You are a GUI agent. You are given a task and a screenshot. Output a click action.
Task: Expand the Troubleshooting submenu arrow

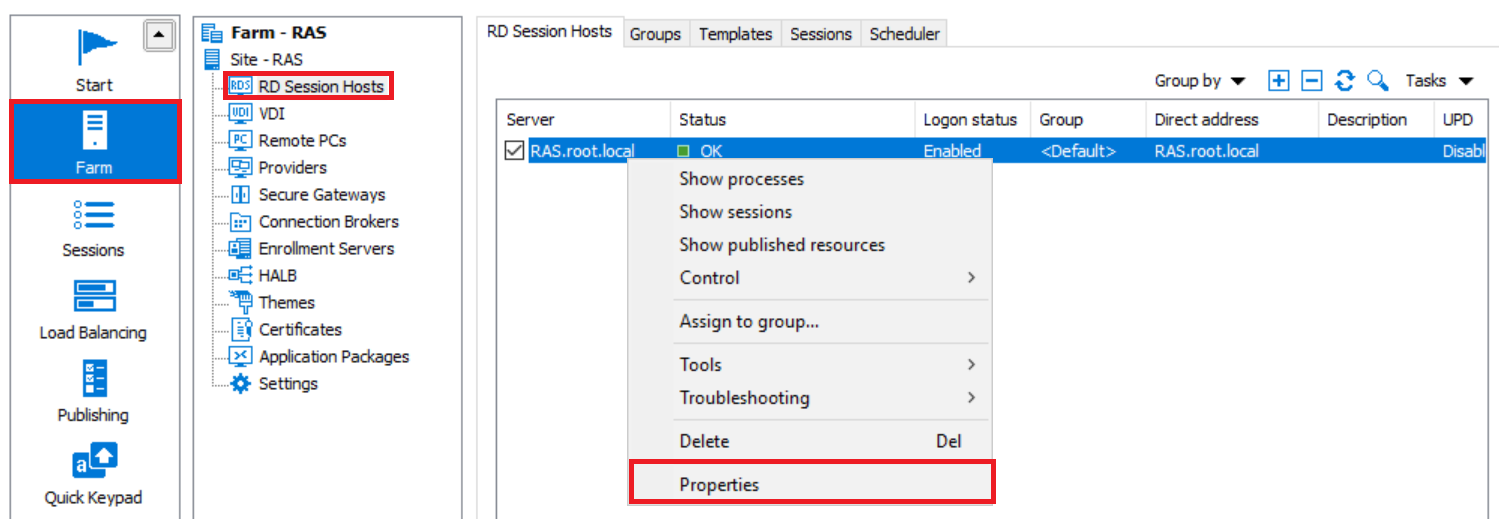pyautogui.click(x=970, y=398)
